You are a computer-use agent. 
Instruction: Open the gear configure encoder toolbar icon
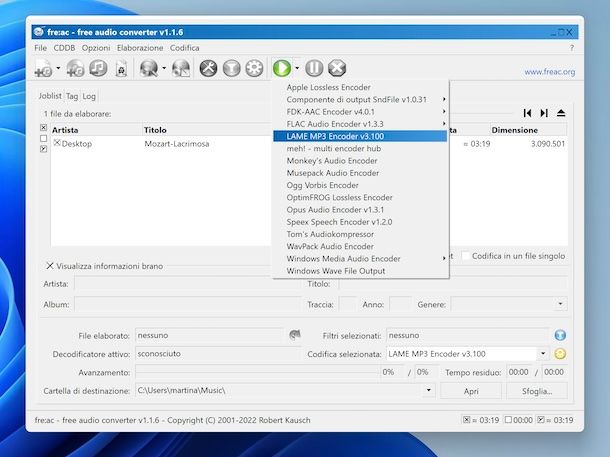pos(254,68)
